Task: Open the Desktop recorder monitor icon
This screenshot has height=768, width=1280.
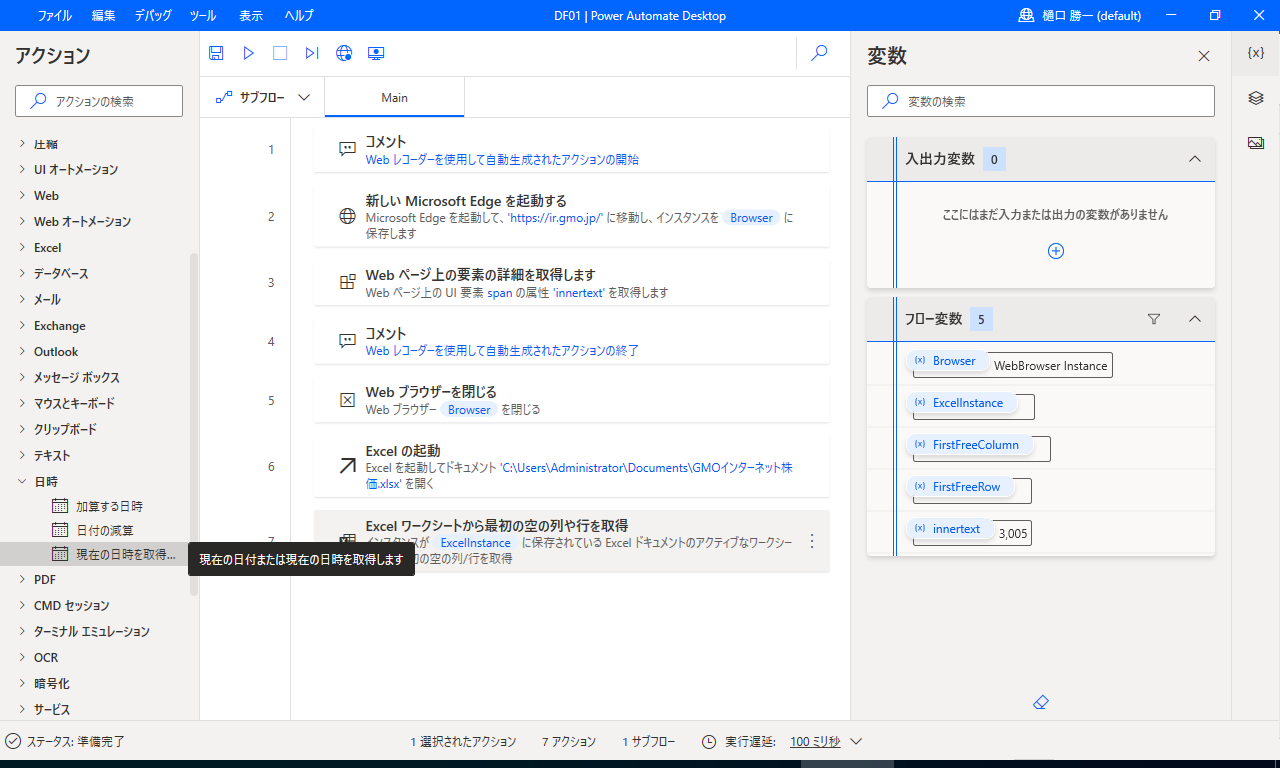Action: (376, 53)
